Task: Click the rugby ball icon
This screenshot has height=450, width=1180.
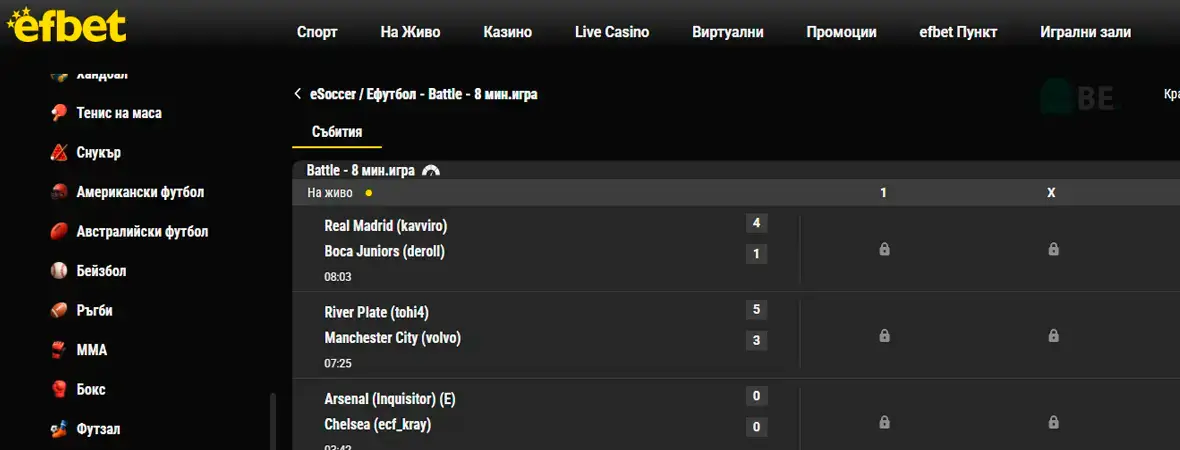Action: click(x=59, y=310)
